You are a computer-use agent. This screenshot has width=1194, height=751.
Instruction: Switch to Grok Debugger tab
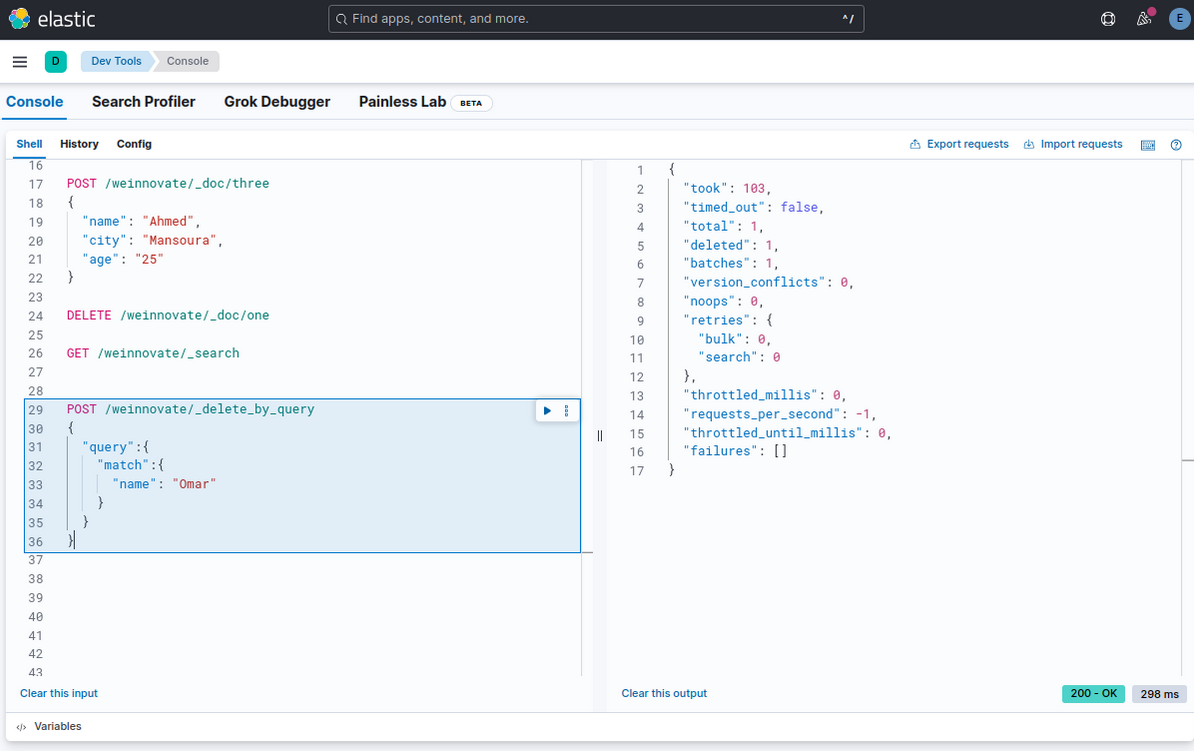(275, 102)
